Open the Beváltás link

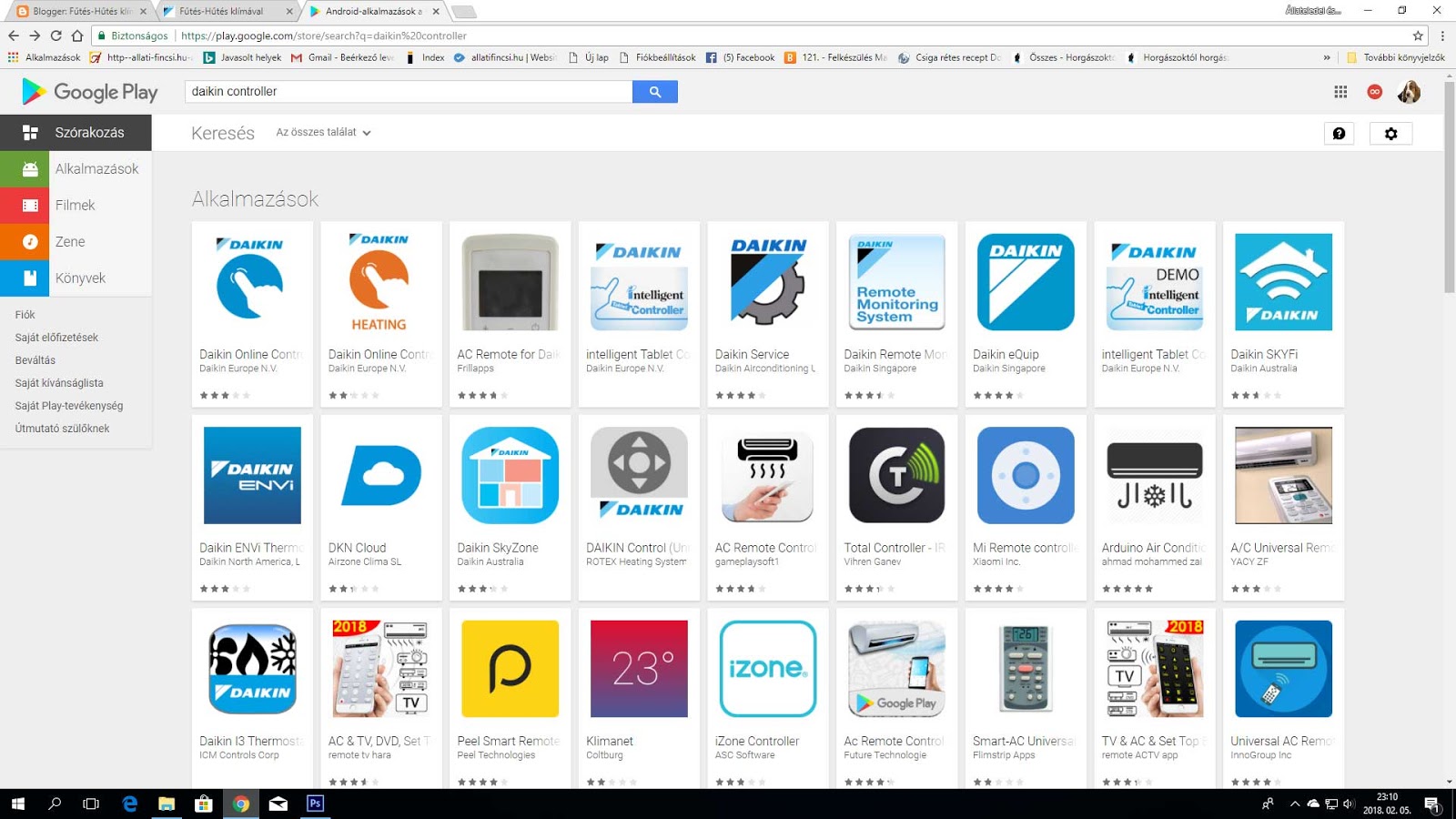35,360
